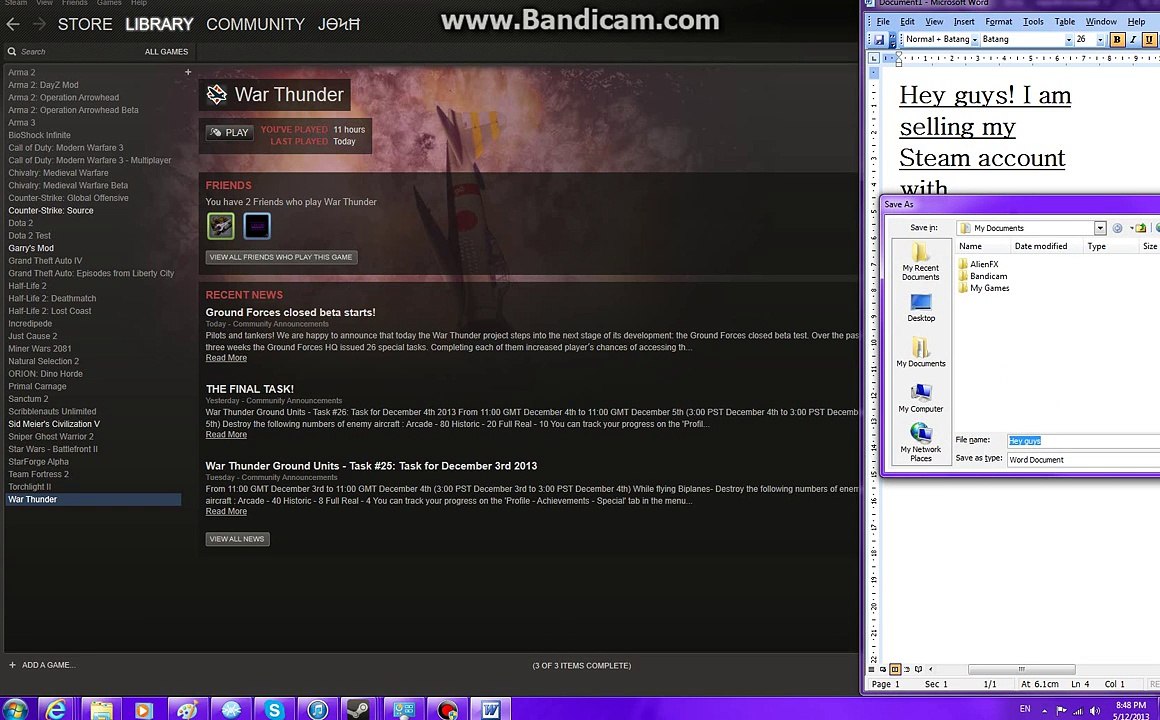Viewport: 1160px width, 720px height.
Task: Select the My Games folder
Action: click(x=984, y=288)
